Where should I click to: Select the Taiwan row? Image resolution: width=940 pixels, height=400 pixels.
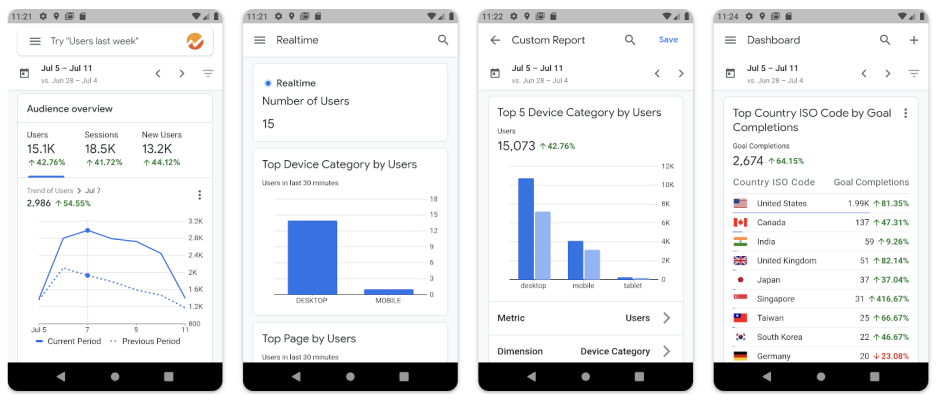click(x=821, y=318)
